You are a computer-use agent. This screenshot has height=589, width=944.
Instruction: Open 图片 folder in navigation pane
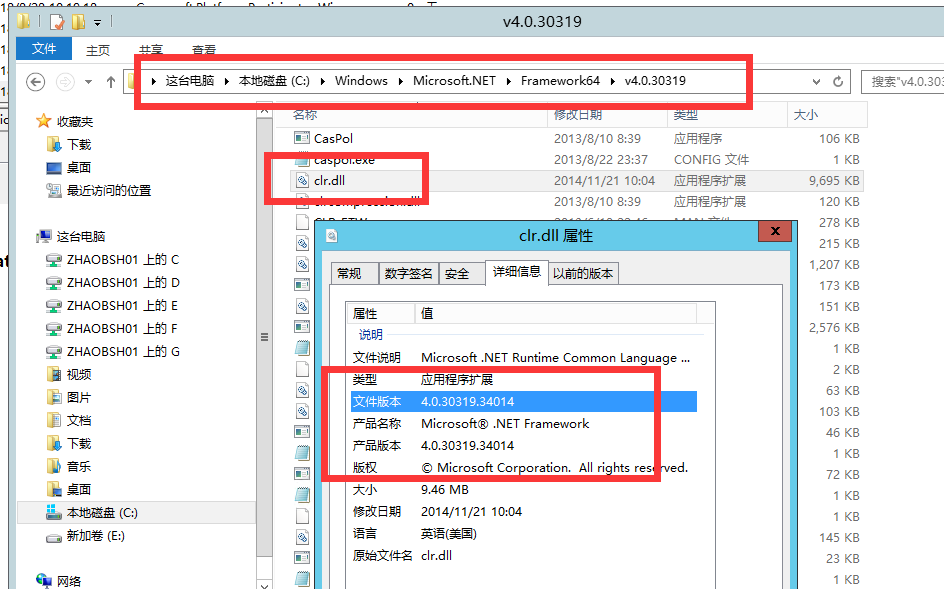[79, 397]
